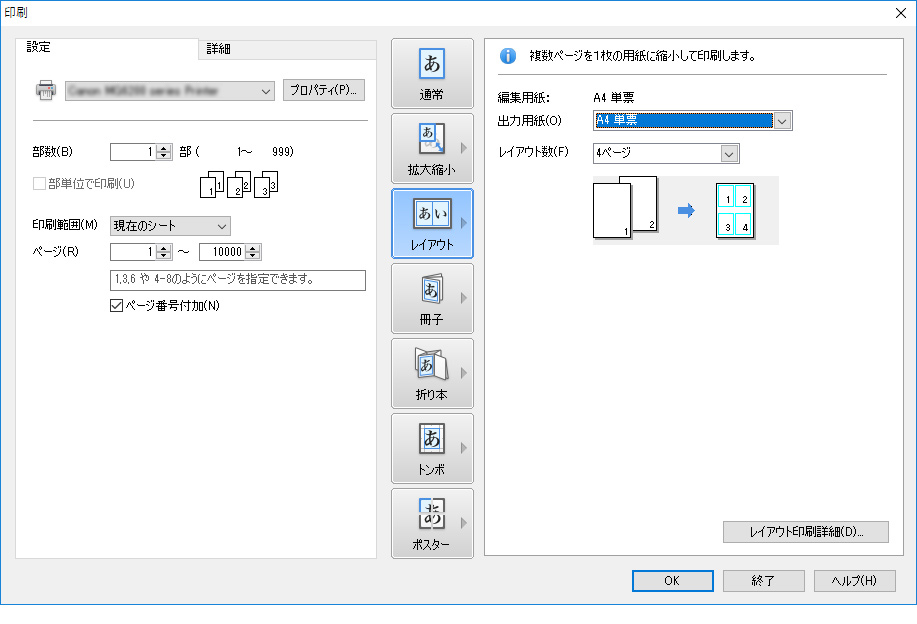Click the page specification text field
The width and height of the screenshot is (917, 624).
(x=237, y=280)
